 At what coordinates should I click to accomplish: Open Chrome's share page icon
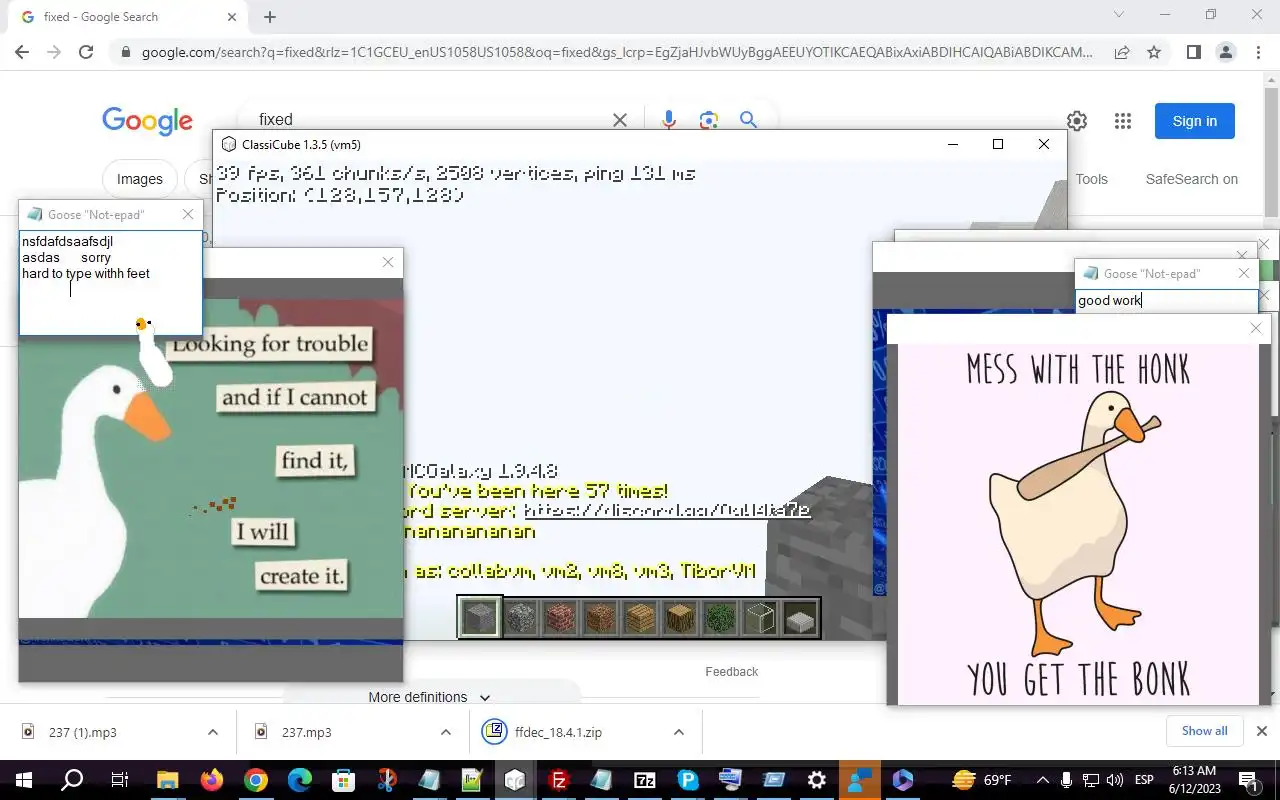1122,52
